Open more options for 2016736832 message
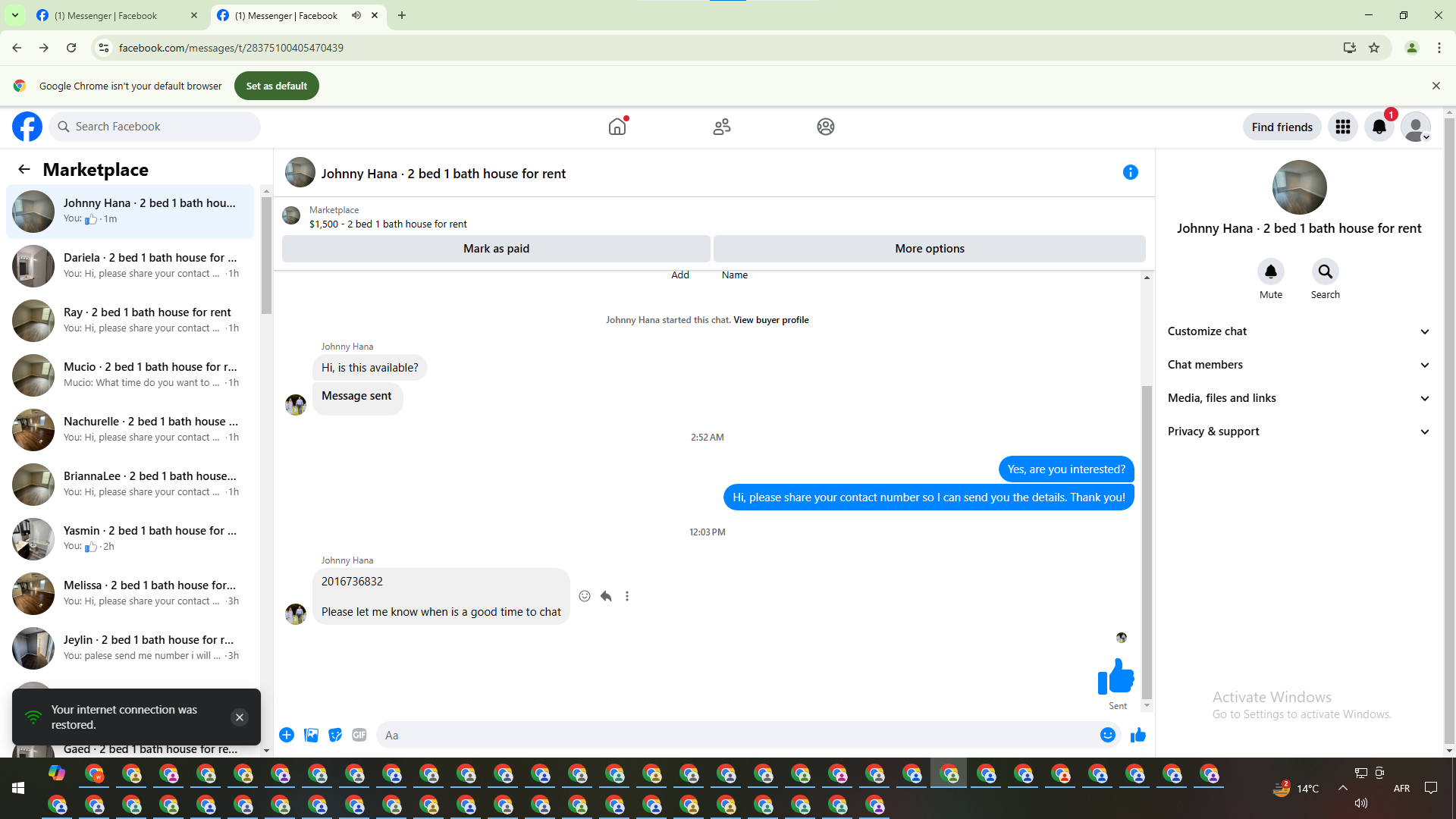 click(627, 596)
